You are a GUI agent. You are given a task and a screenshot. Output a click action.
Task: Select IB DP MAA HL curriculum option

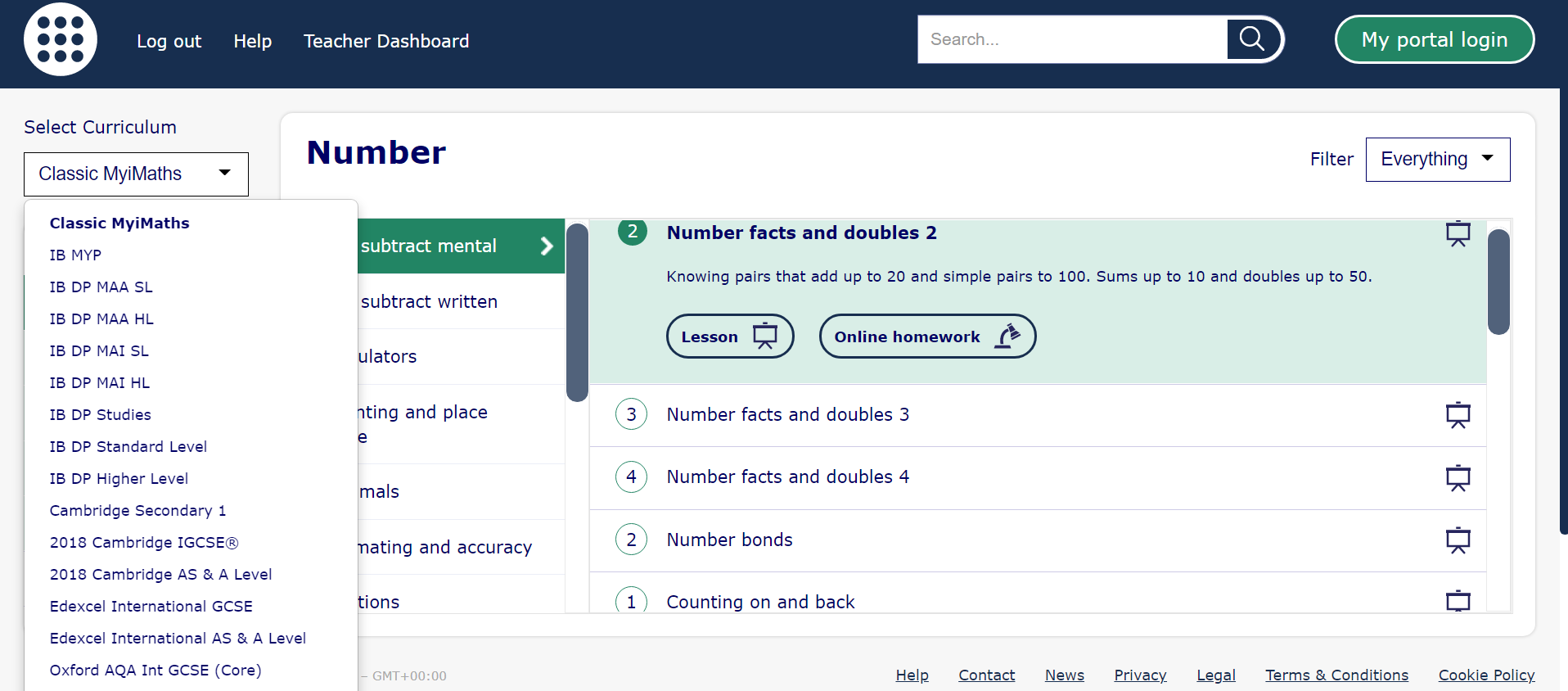[x=101, y=319]
